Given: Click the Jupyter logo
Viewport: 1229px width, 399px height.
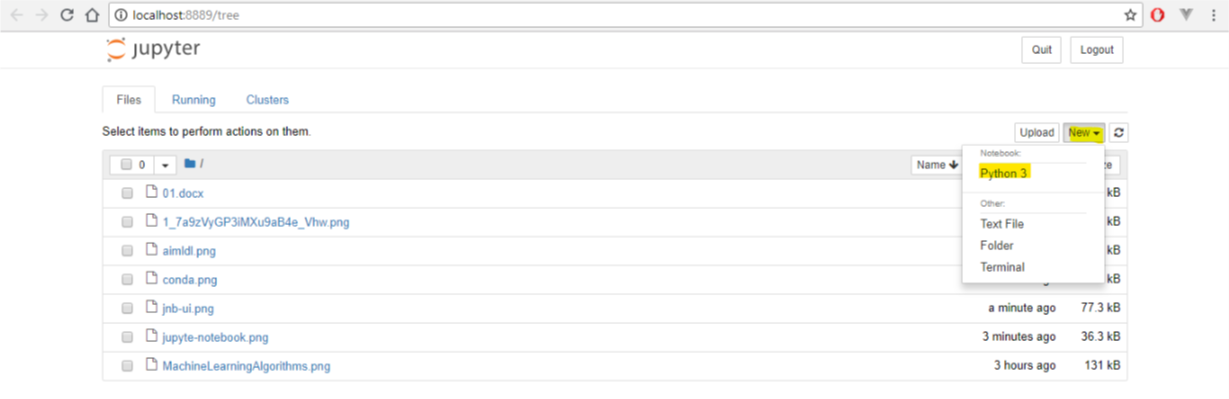Looking at the screenshot, I should (x=153, y=50).
